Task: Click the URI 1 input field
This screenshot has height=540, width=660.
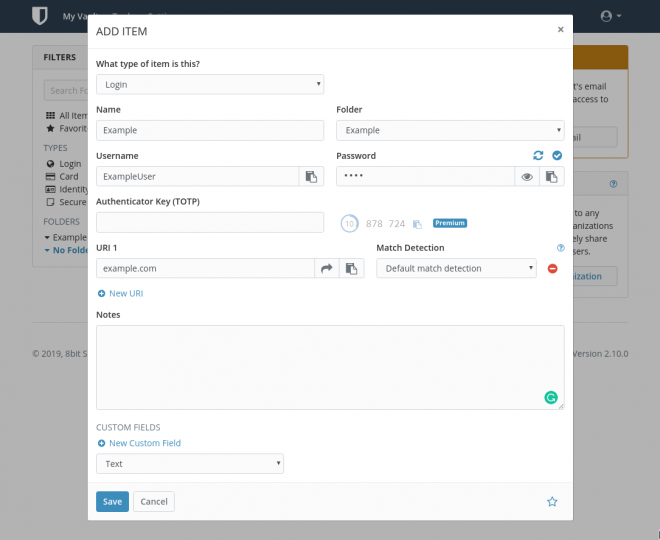Action: [205, 268]
